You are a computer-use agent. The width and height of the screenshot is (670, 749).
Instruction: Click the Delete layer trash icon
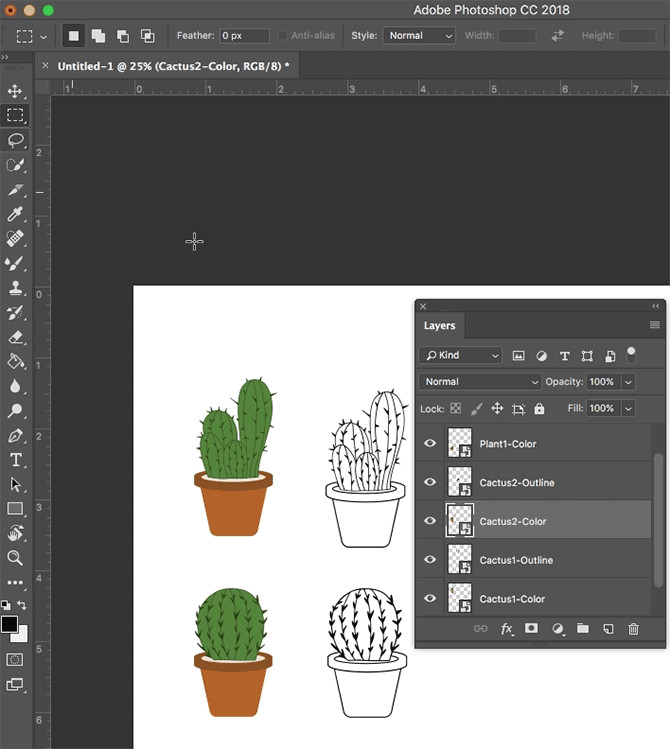(x=633, y=629)
